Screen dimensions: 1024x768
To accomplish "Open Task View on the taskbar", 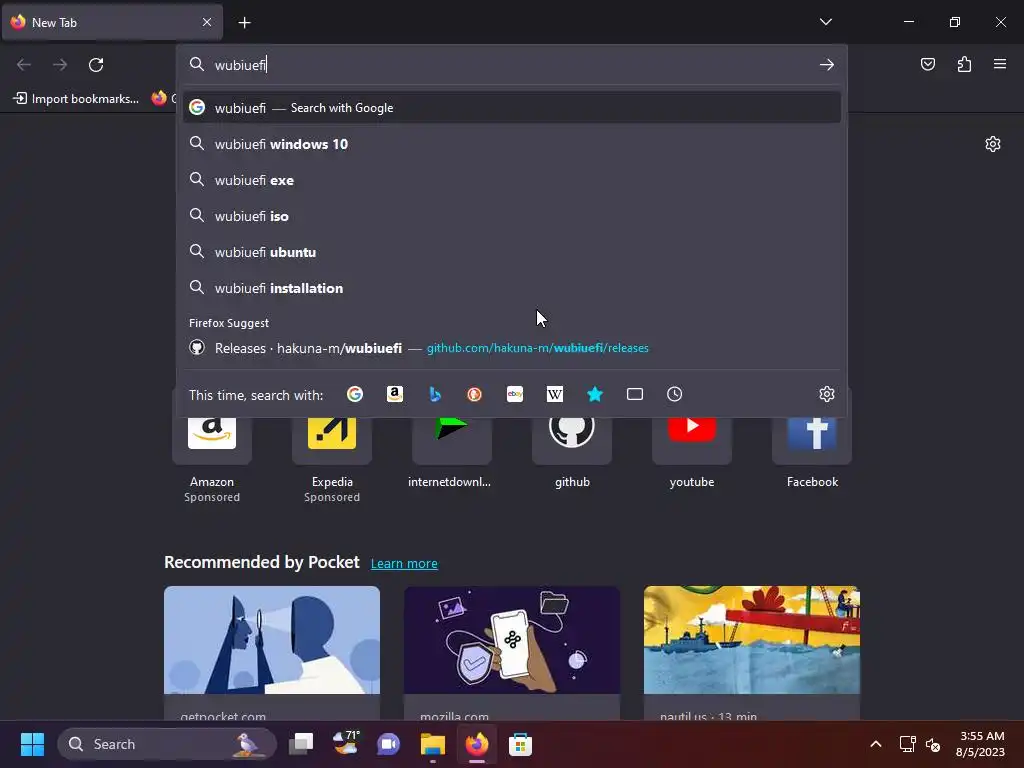I will [x=301, y=744].
